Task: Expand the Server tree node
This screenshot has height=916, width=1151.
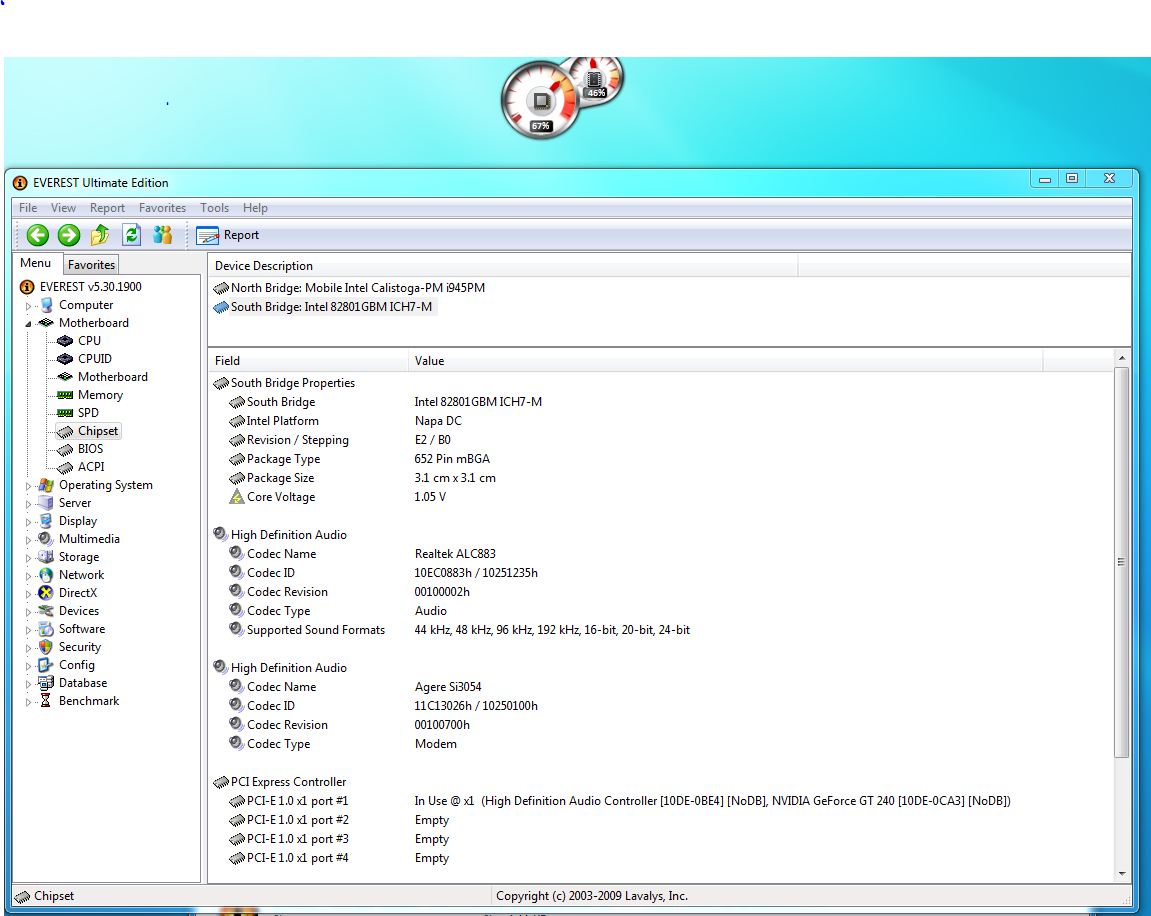Action: pyautogui.click(x=29, y=504)
